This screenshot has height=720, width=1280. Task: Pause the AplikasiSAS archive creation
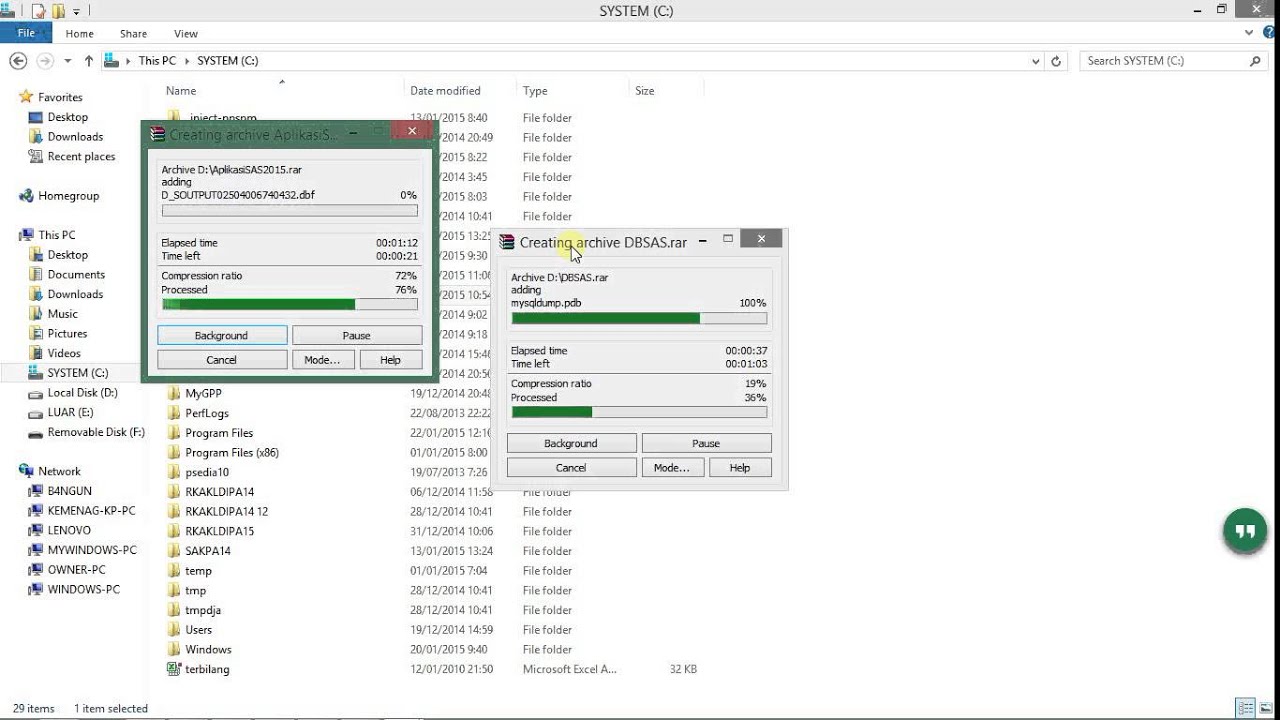coord(357,335)
